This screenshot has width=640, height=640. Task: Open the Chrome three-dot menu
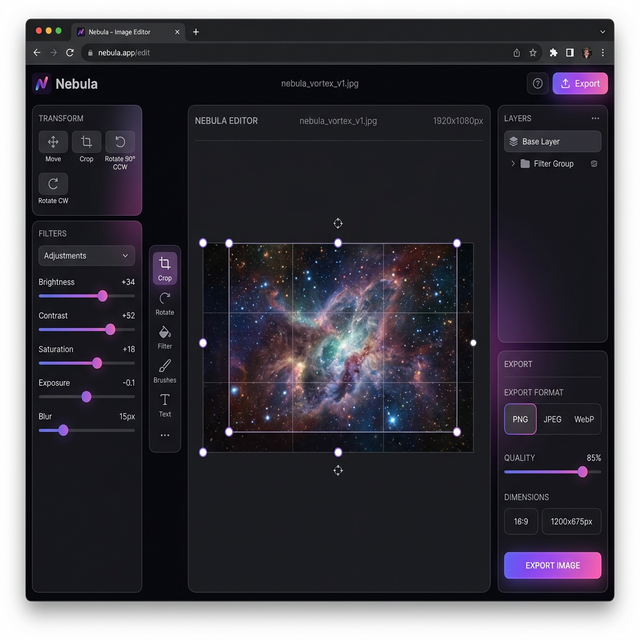pos(603,53)
